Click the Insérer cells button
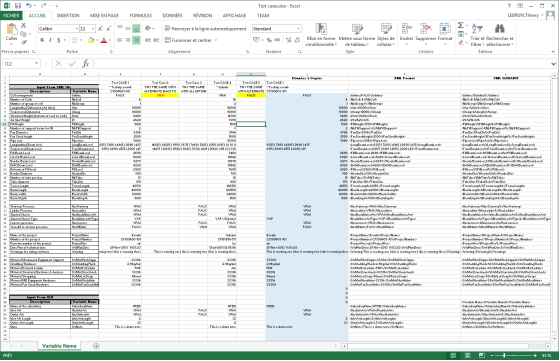 (x=406, y=35)
